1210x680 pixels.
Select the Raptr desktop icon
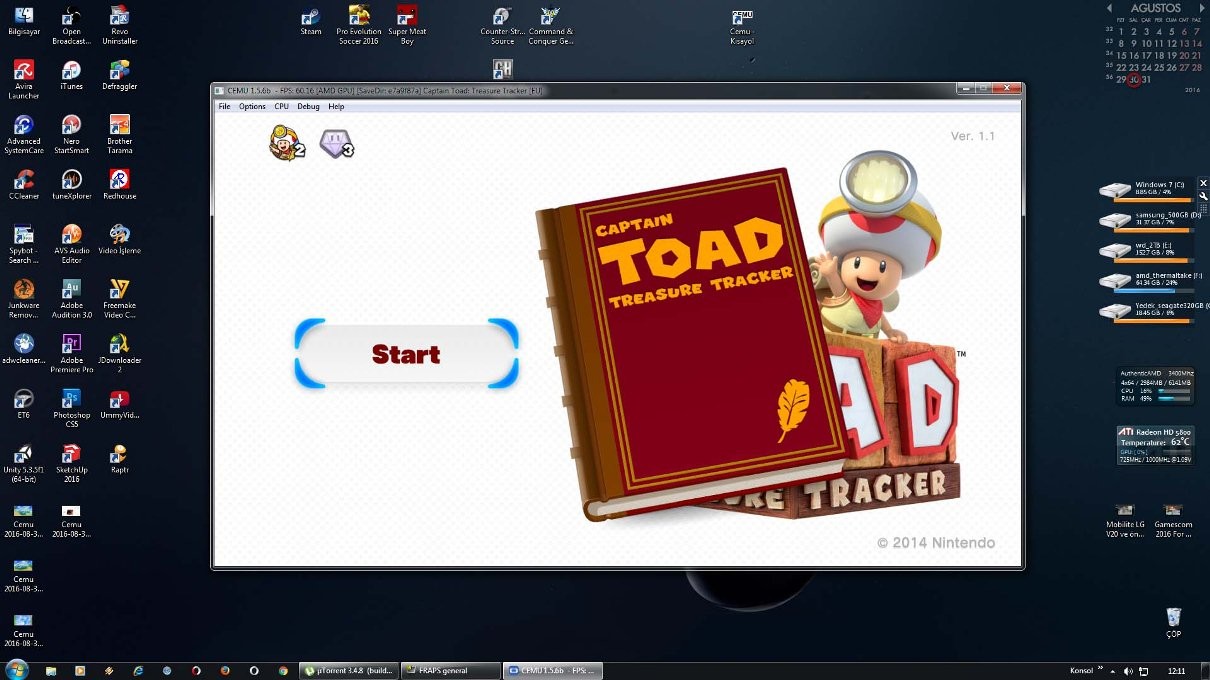click(119, 458)
